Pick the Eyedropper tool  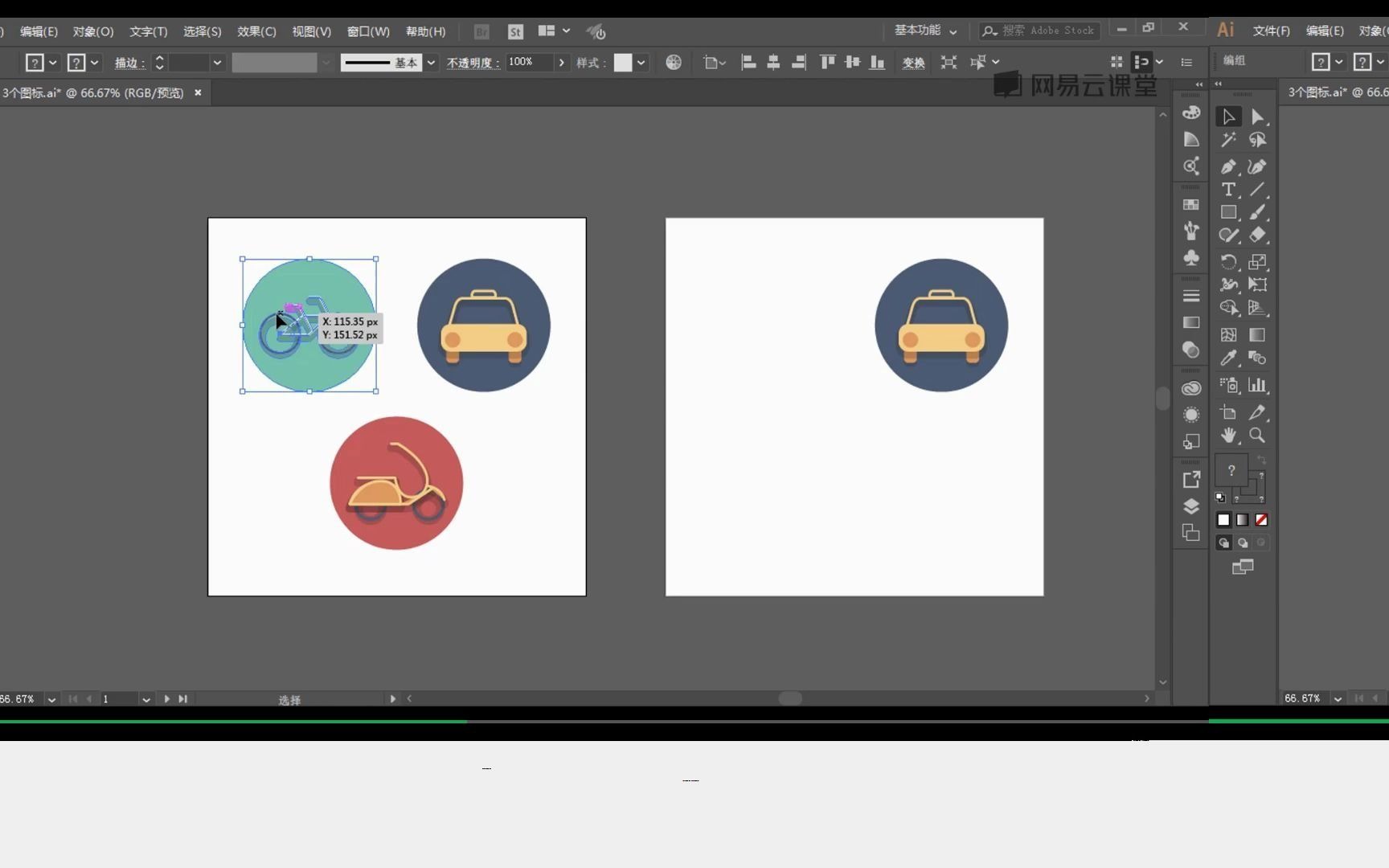coord(1228,357)
